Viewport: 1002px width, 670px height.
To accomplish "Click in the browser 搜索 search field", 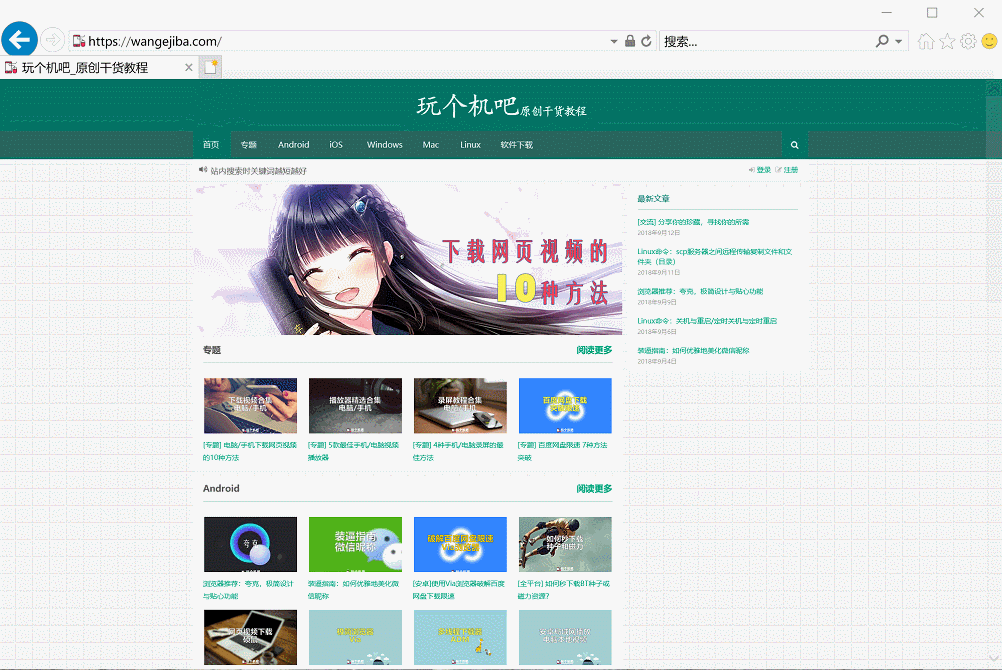I will pyautogui.click(x=765, y=41).
